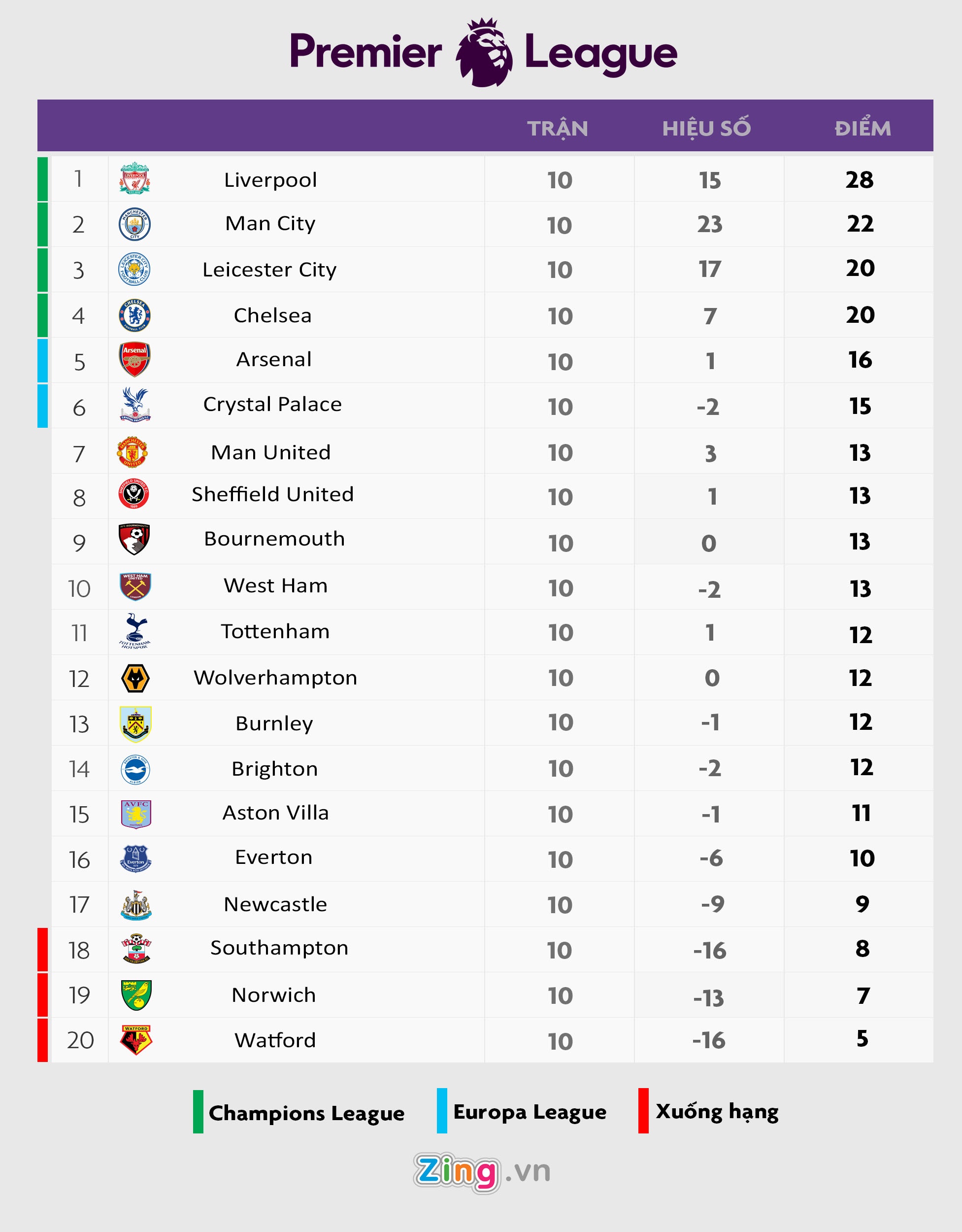The height and width of the screenshot is (1232, 962).
Task: Click the Man City club badge
Action: pyautogui.click(x=134, y=224)
